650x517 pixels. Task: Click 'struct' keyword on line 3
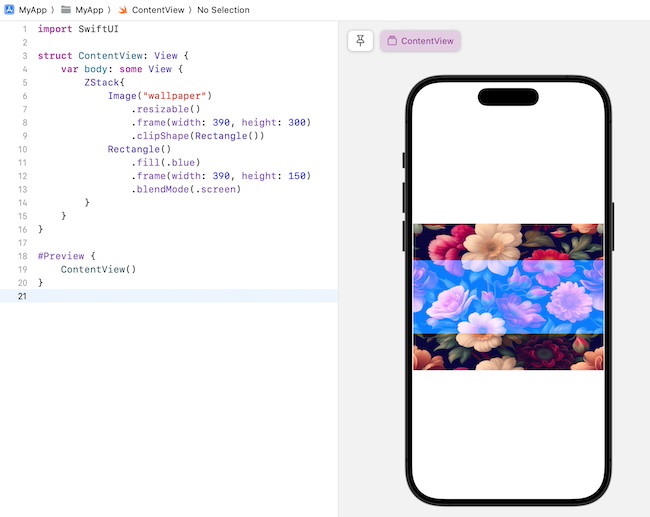click(x=55, y=56)
